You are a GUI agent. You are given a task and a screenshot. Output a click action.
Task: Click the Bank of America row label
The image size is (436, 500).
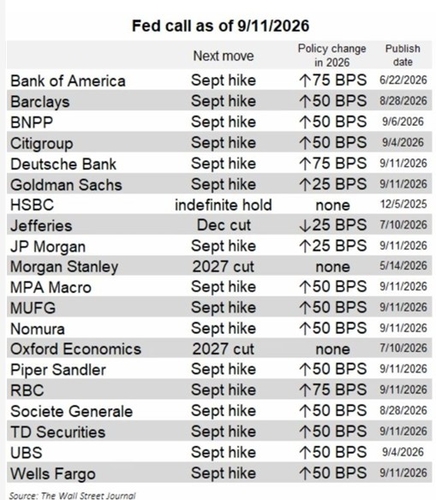click(x=68, y=81)
